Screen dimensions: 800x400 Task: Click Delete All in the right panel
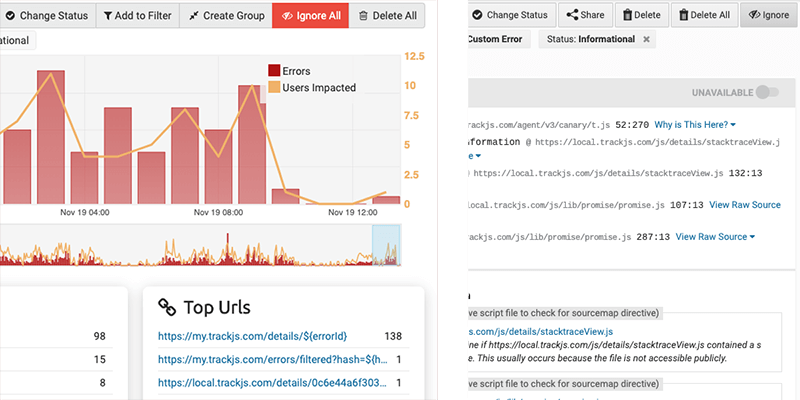tap(704, 15)
